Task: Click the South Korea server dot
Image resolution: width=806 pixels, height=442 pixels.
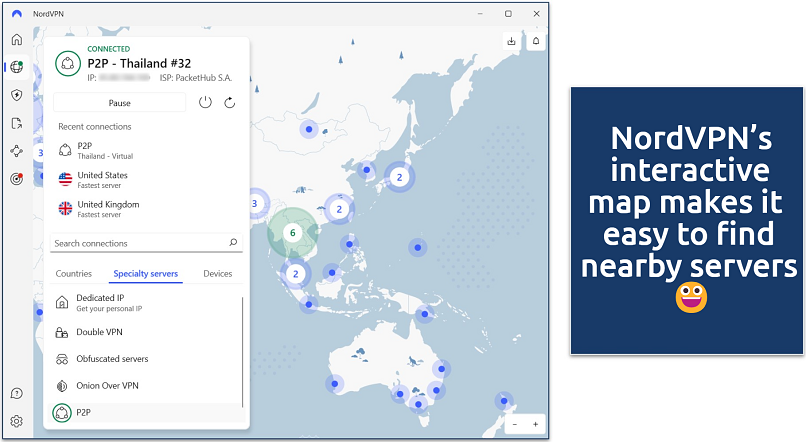Action: (367, 170)
